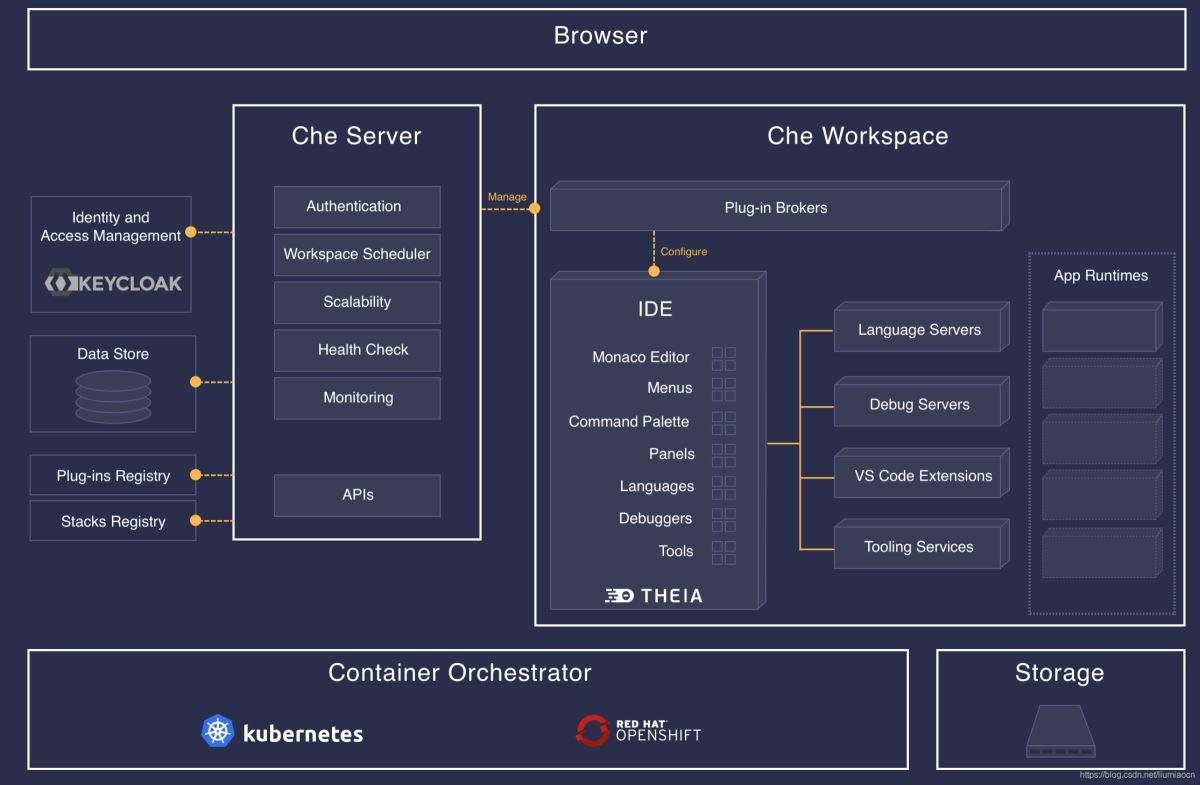Viewport: 1200px width, 785px height.
Task: Click the Keycloak logo
Action: [x=113, y=283]
